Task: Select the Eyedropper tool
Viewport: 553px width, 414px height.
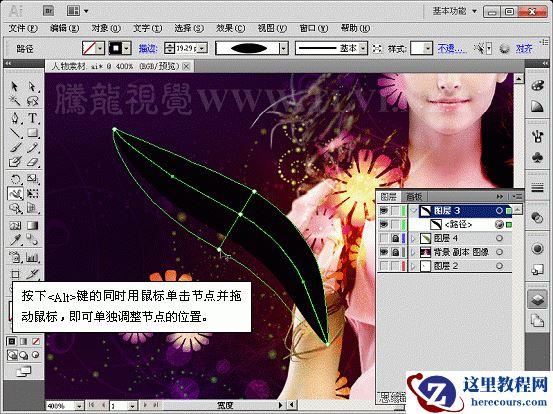Action: (x=14, y=240)
